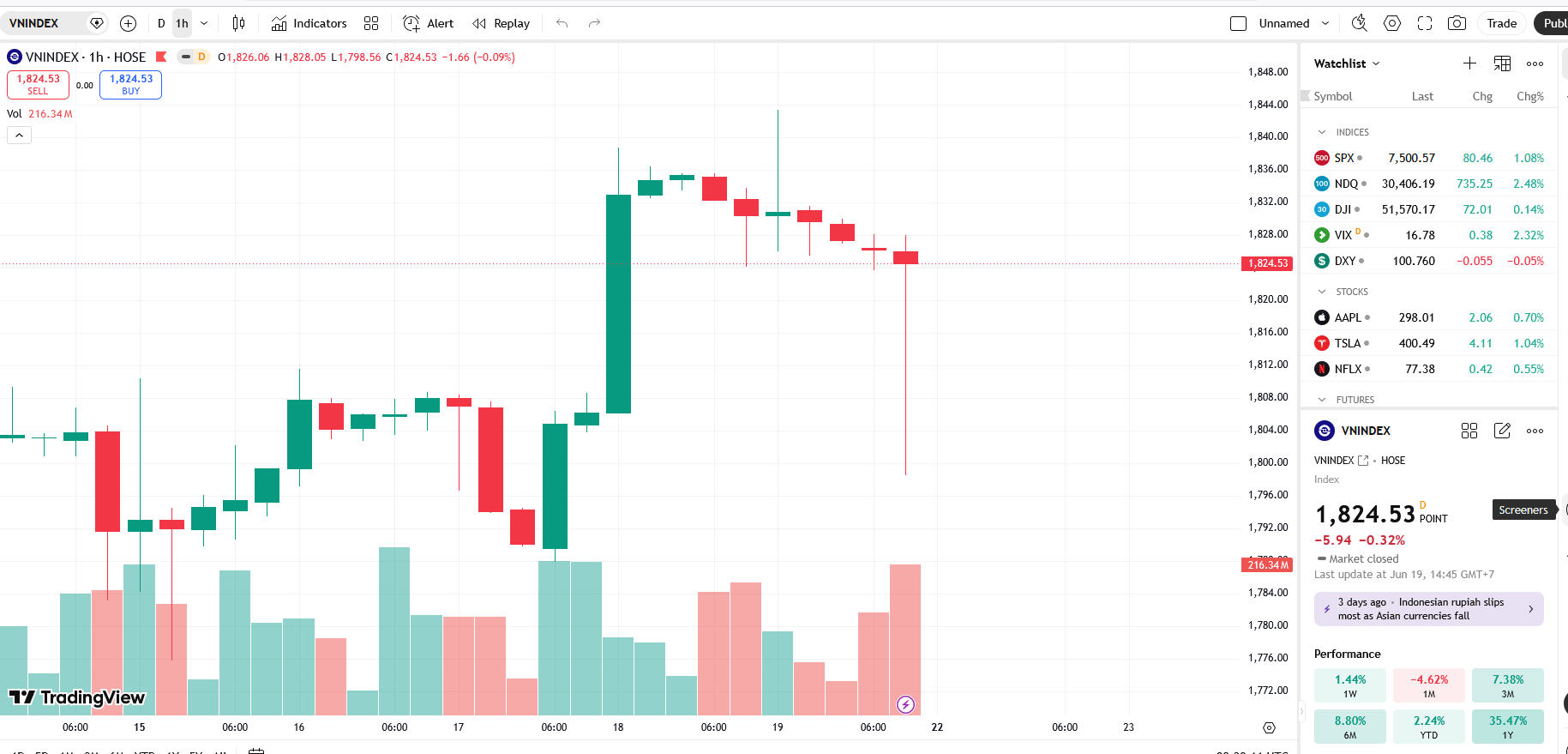Toggle the Unnamed layout checkbox

click(x=1238, y=23)
